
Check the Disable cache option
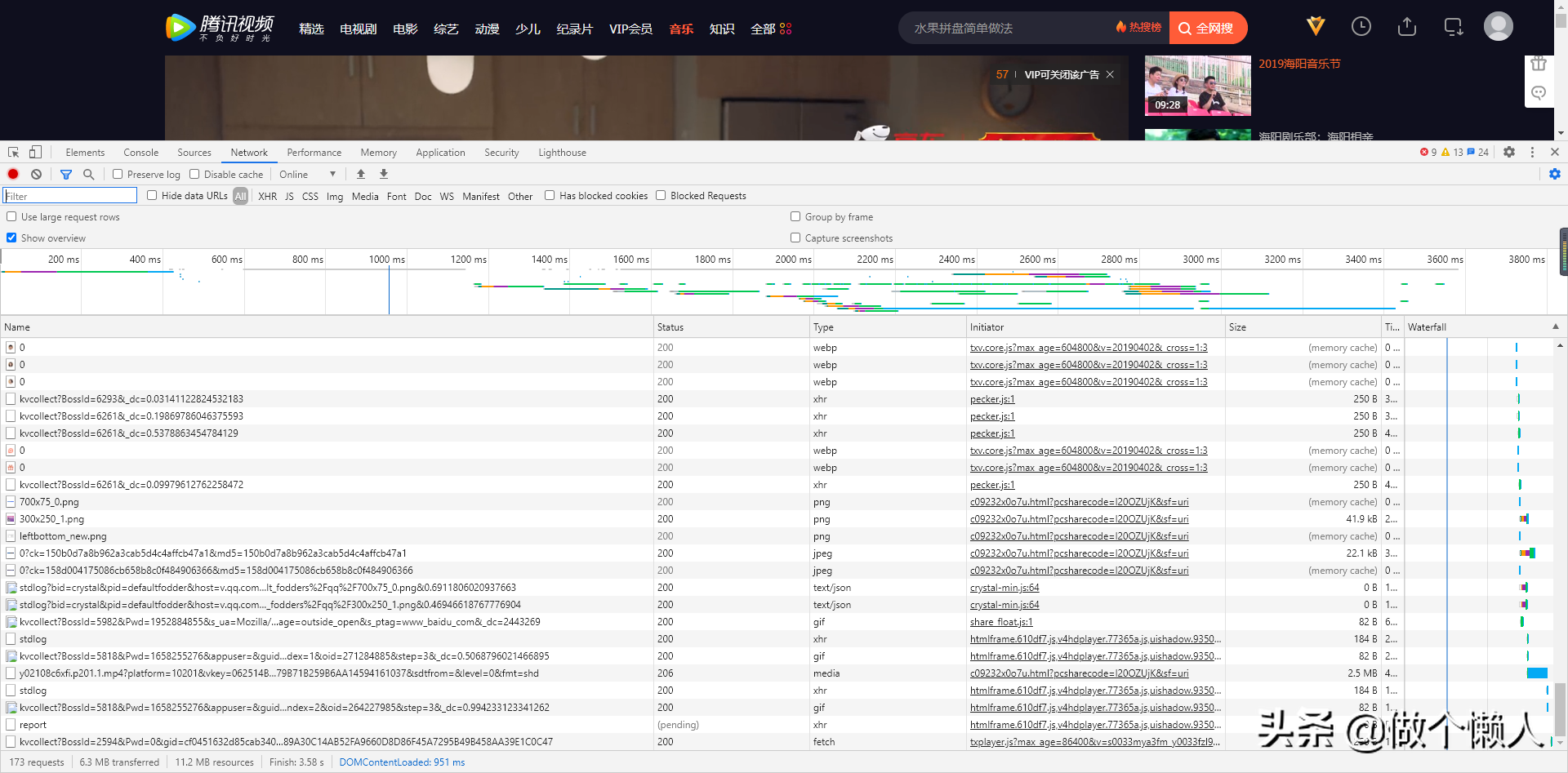click(194, 174)
